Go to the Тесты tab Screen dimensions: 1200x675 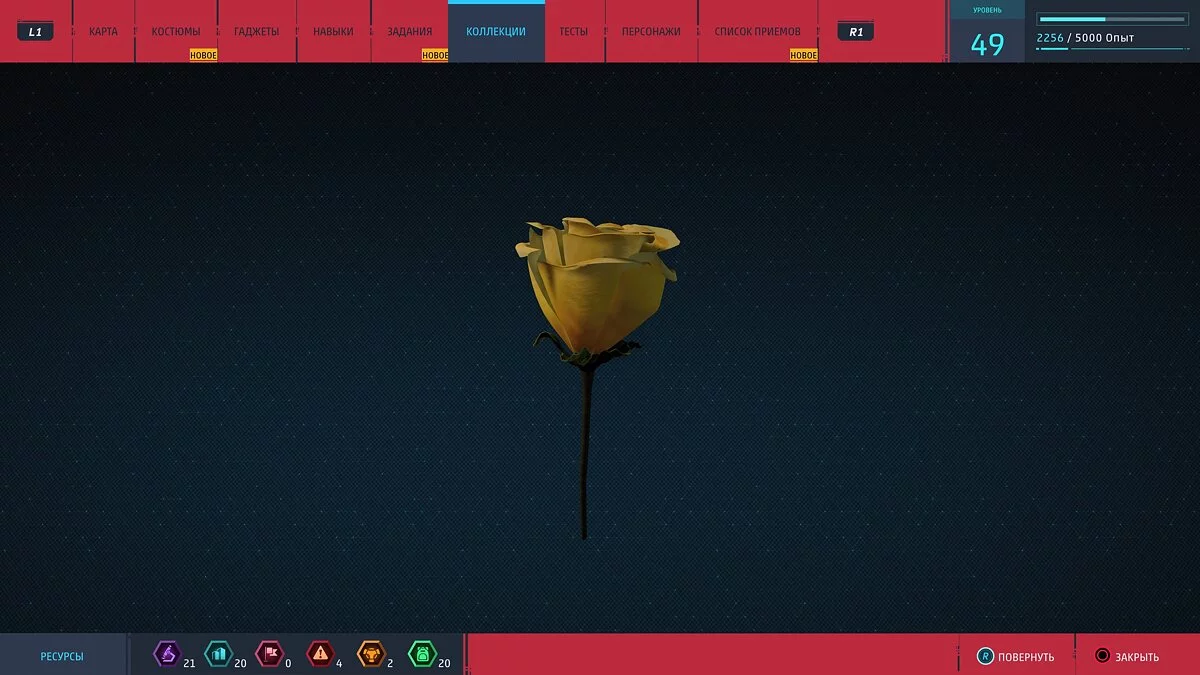pos(574,32)
